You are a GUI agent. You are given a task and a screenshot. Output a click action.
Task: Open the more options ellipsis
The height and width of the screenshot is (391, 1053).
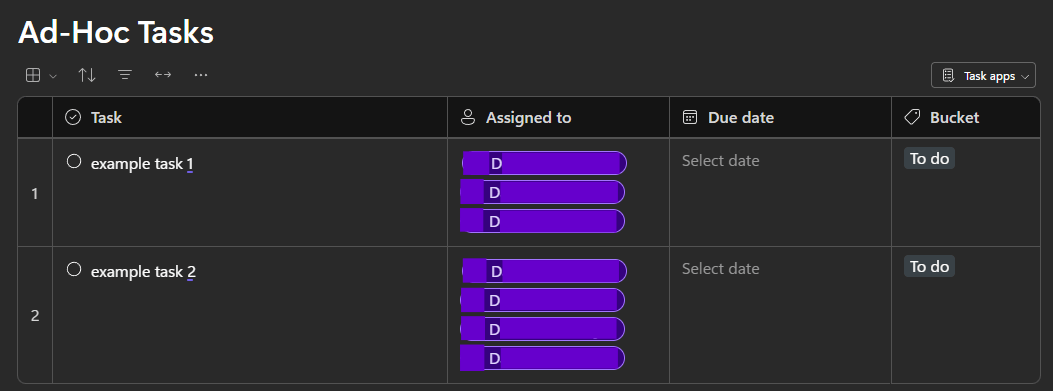coord(201,75)
